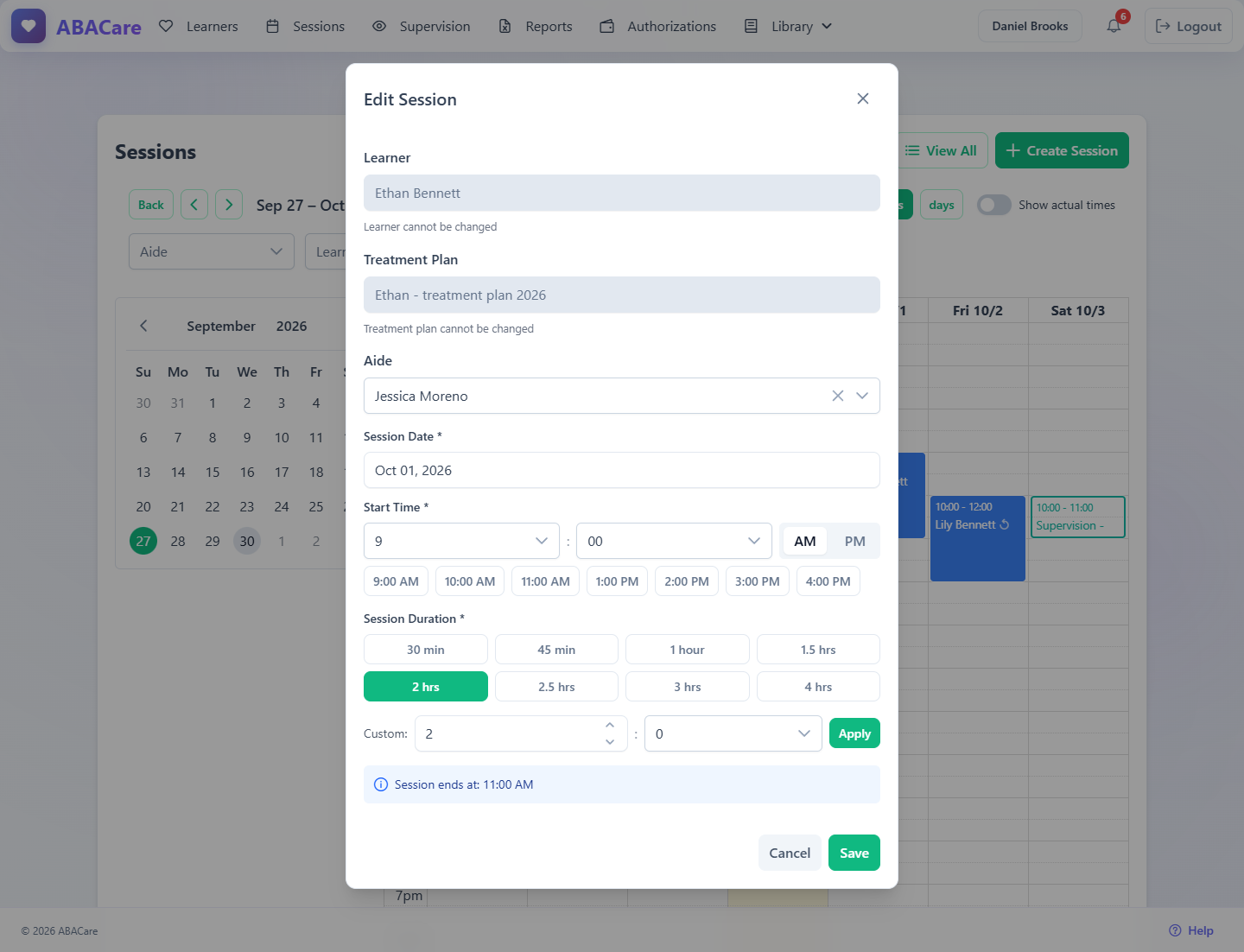Viewport: 1244px width, 952px height.
Task: Go to previous week with left chevron
Action: tap(194, 205)
